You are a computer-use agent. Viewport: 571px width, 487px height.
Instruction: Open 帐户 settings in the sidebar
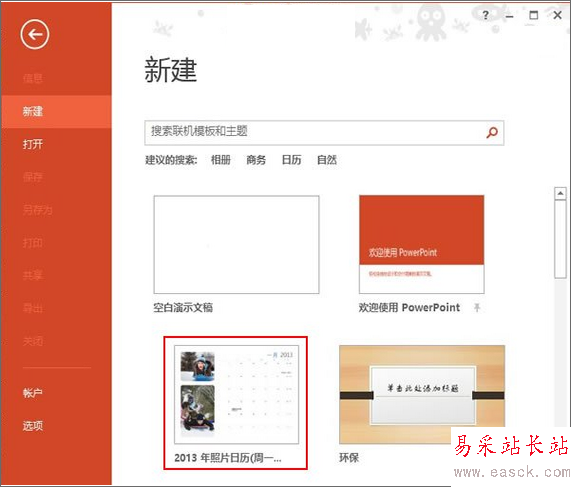point(33,393)
